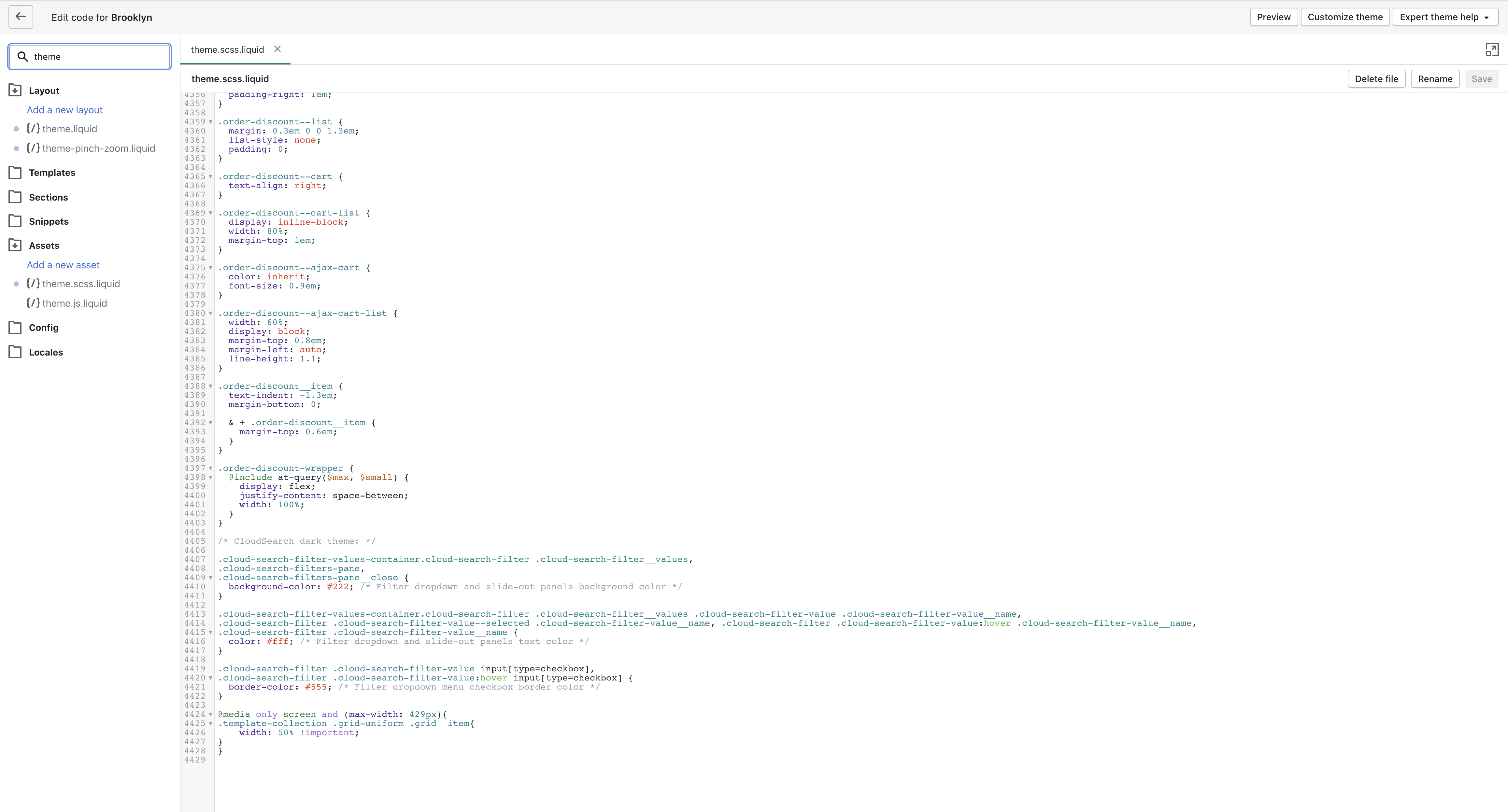
Task: Collapse the Layout folder
Action: pos(15,90)
